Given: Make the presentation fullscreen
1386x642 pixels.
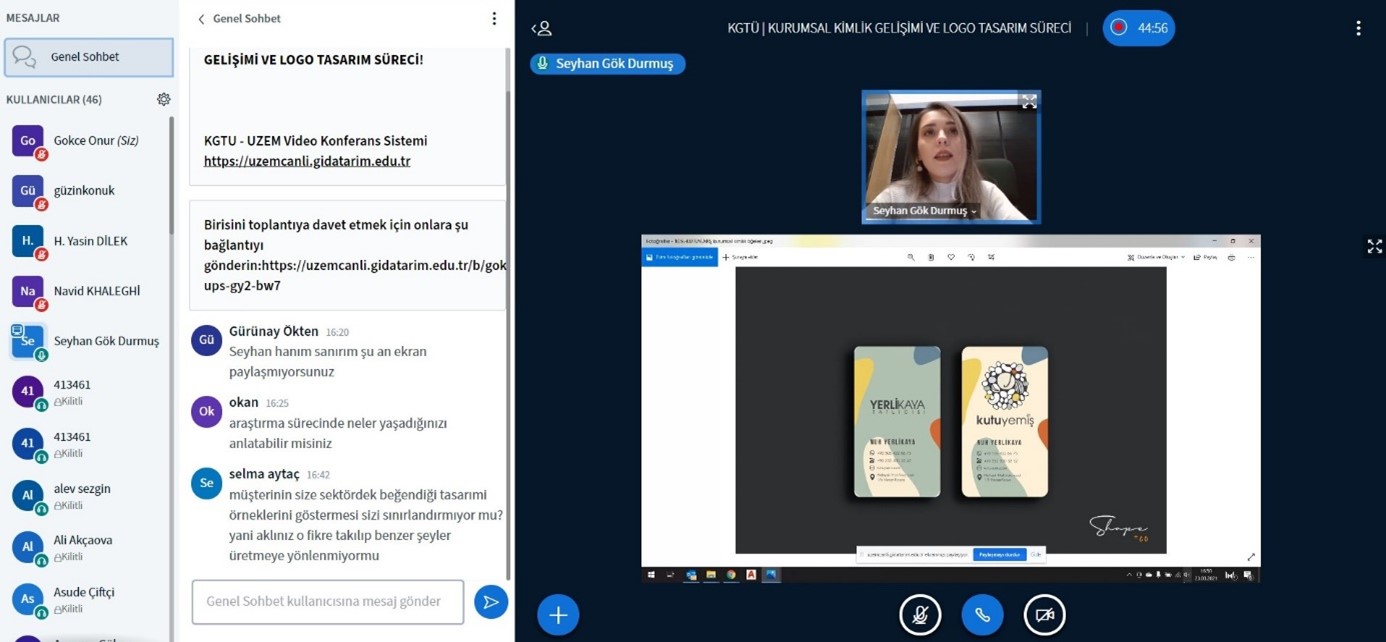Looking at the screenshot, I should (x=1374, y=246).
